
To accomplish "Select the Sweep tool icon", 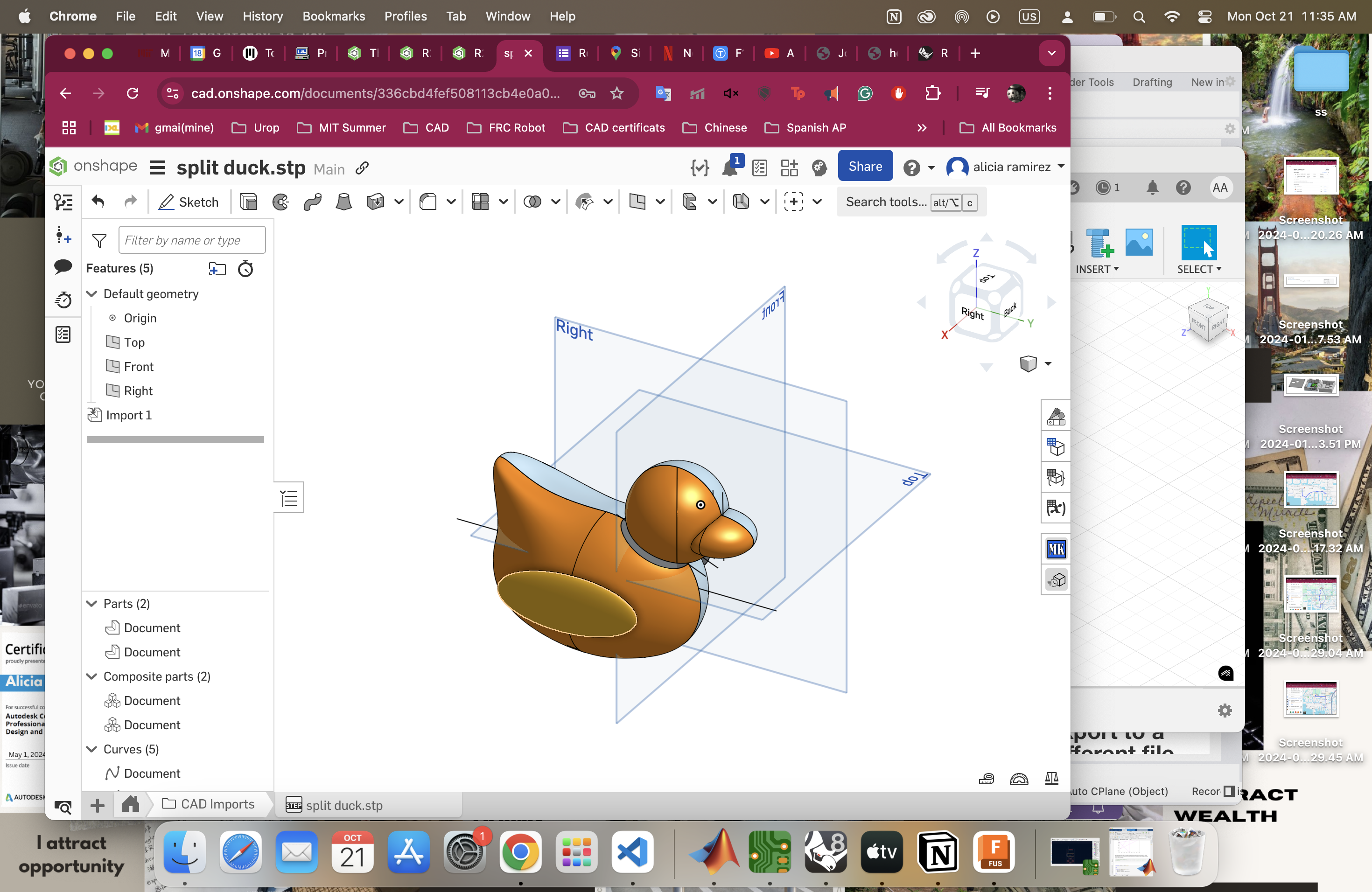I will coord(313,202).
